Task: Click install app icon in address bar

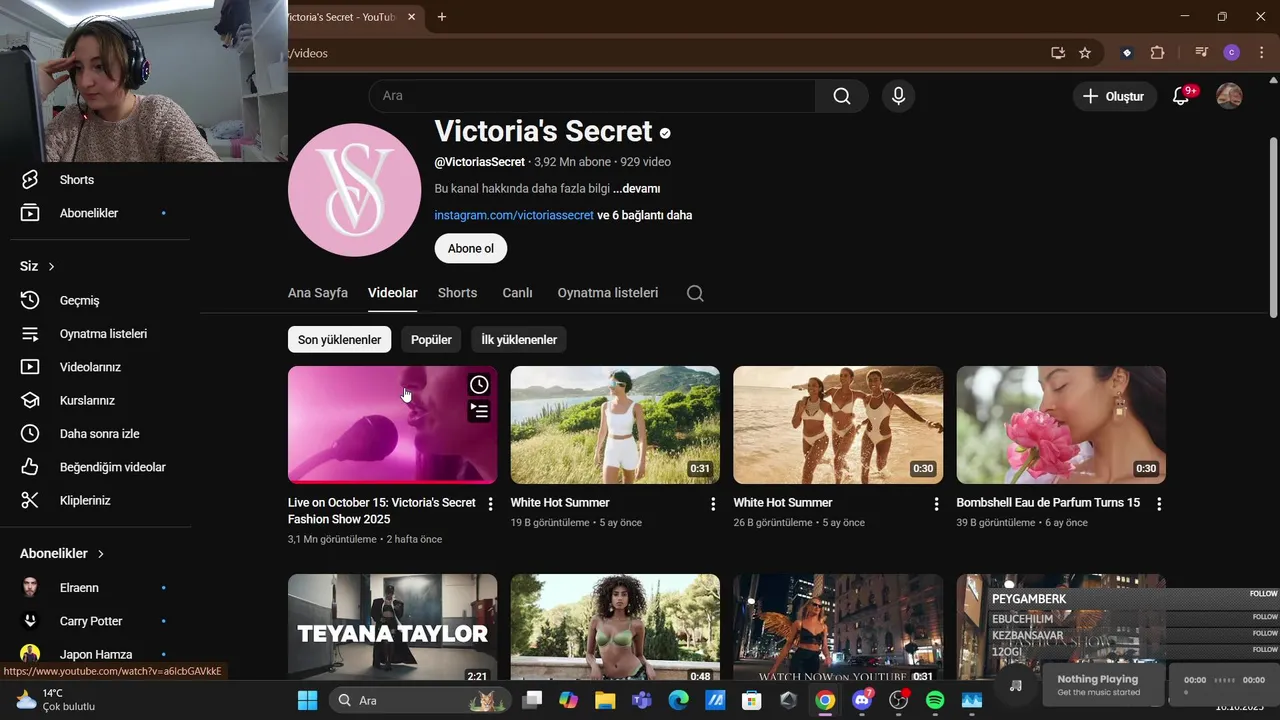Action: tap(1058, 53)
